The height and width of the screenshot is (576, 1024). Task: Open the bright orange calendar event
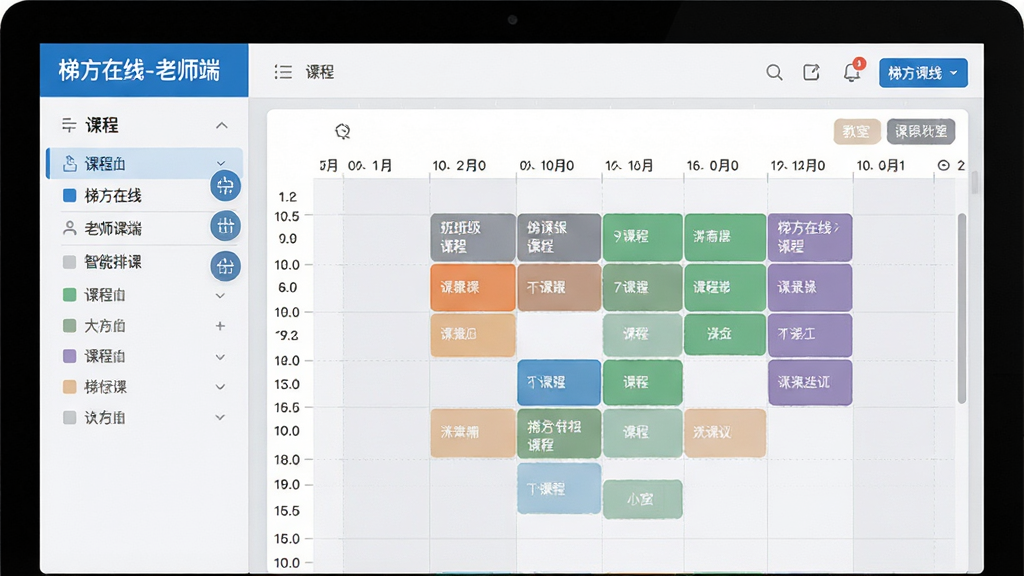(x=473, y=287)
